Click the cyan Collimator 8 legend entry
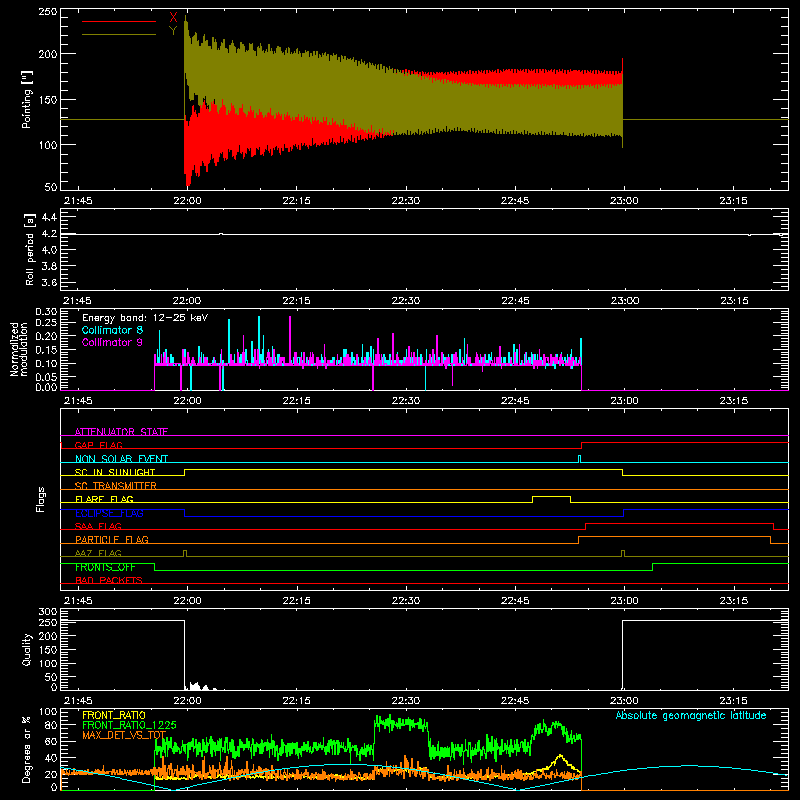The image size is (800, 800). tap(112, 330)
